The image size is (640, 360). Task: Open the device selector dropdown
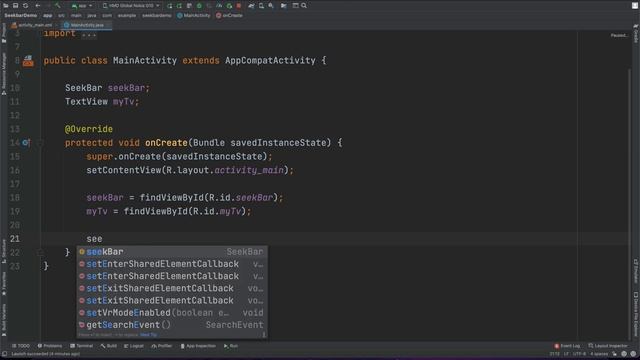(x=131, y=6)
